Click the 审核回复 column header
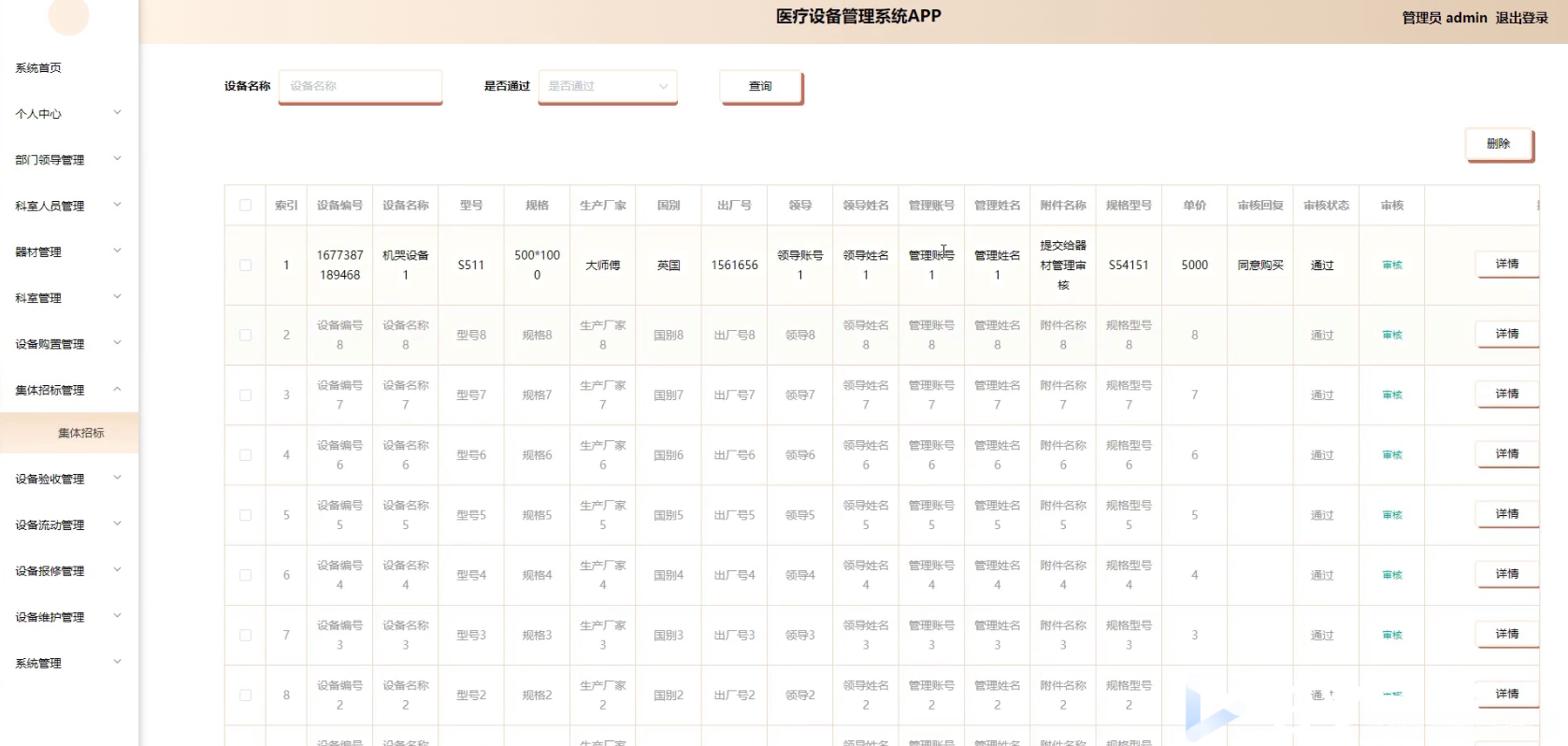The image size is (1568, 746). [1260, 206]
